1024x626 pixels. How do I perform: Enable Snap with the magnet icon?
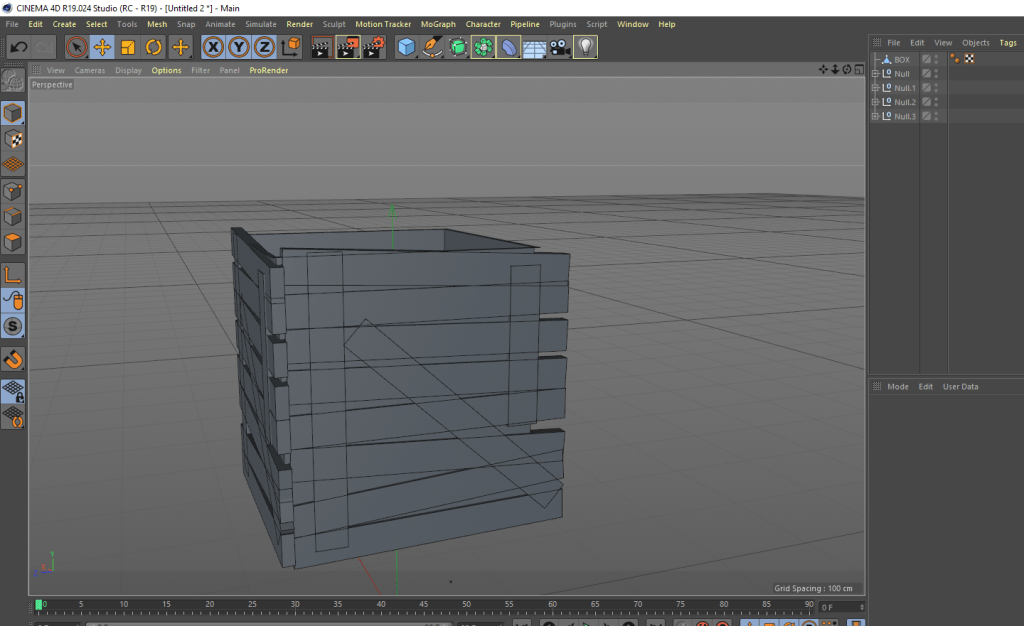coord(13,359)
